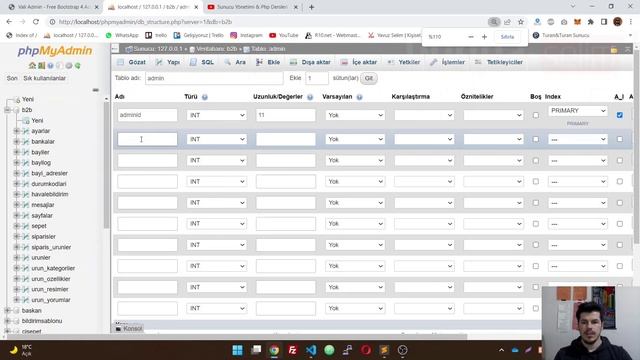Screen dimensions: 640x360
Task: Expand the ayarlar table tree node
Action: (16, 131)
